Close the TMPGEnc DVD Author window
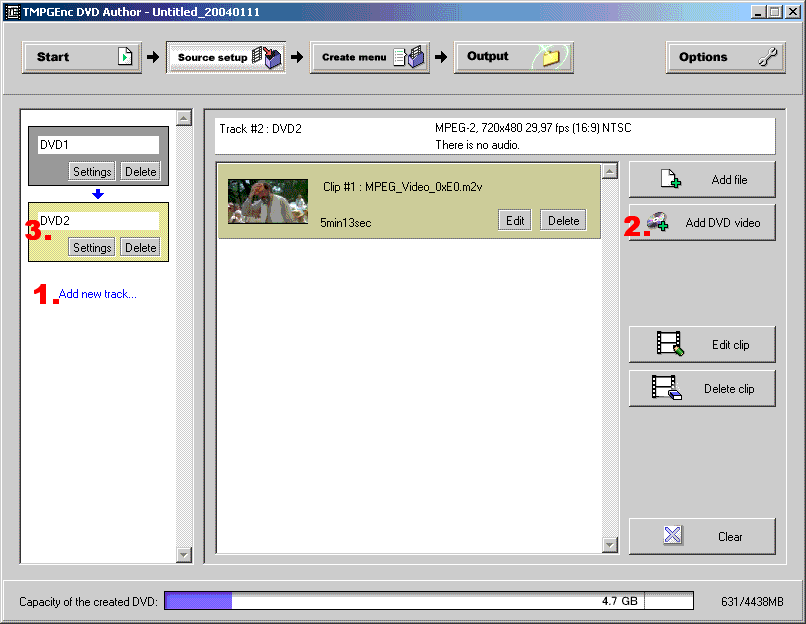Screen dimensions: 806x624 (x=793, y=12)
